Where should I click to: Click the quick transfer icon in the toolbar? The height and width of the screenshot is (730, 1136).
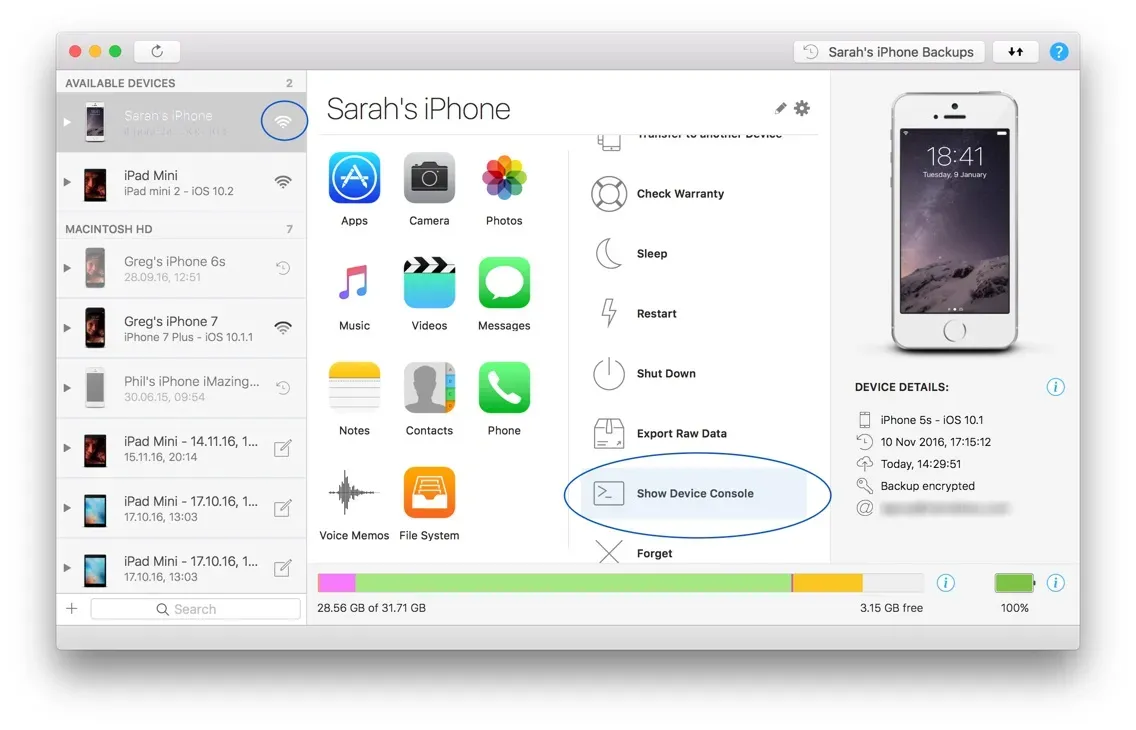click(x=1015, y=51)
